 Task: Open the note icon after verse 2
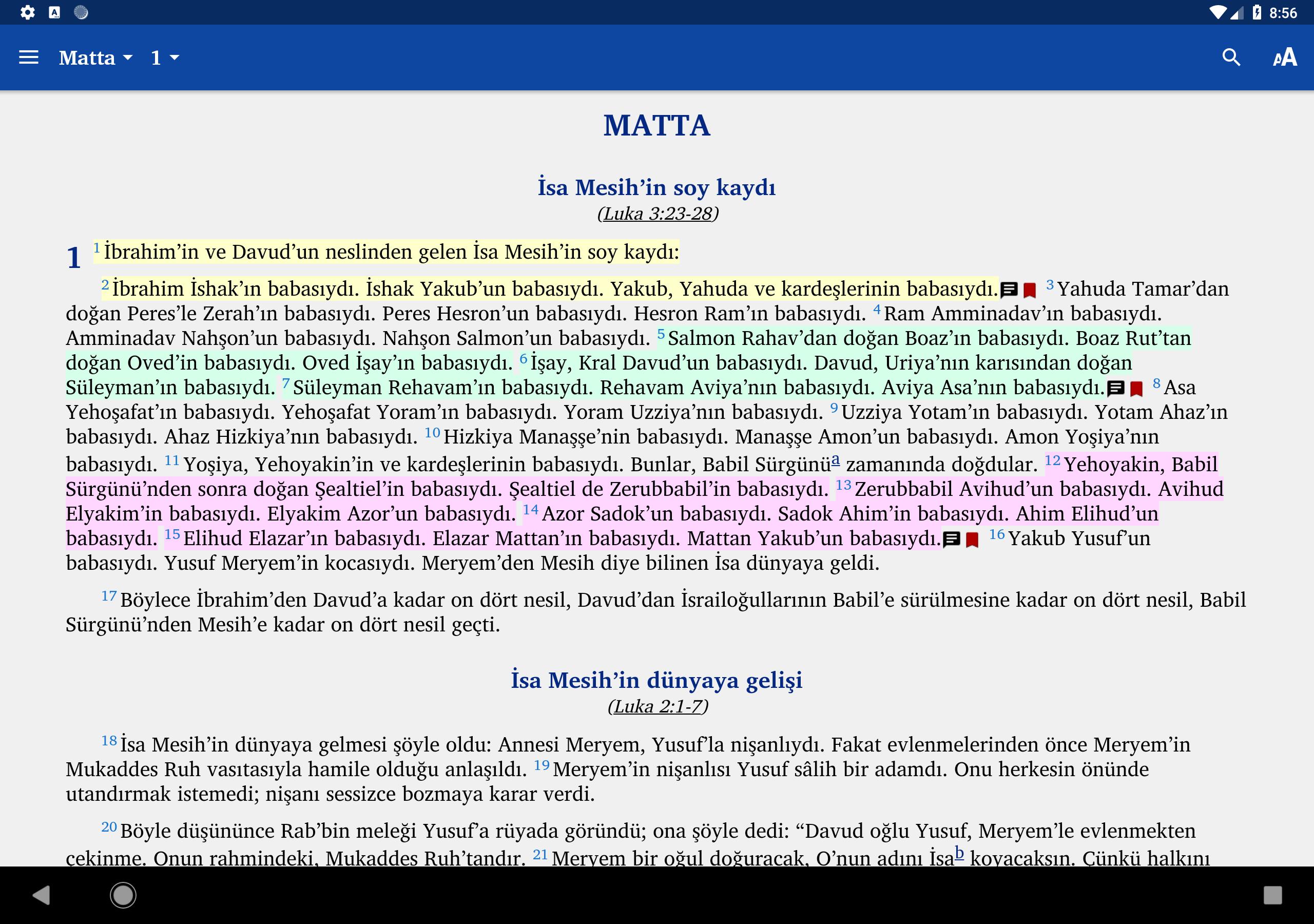point(1009,290)
